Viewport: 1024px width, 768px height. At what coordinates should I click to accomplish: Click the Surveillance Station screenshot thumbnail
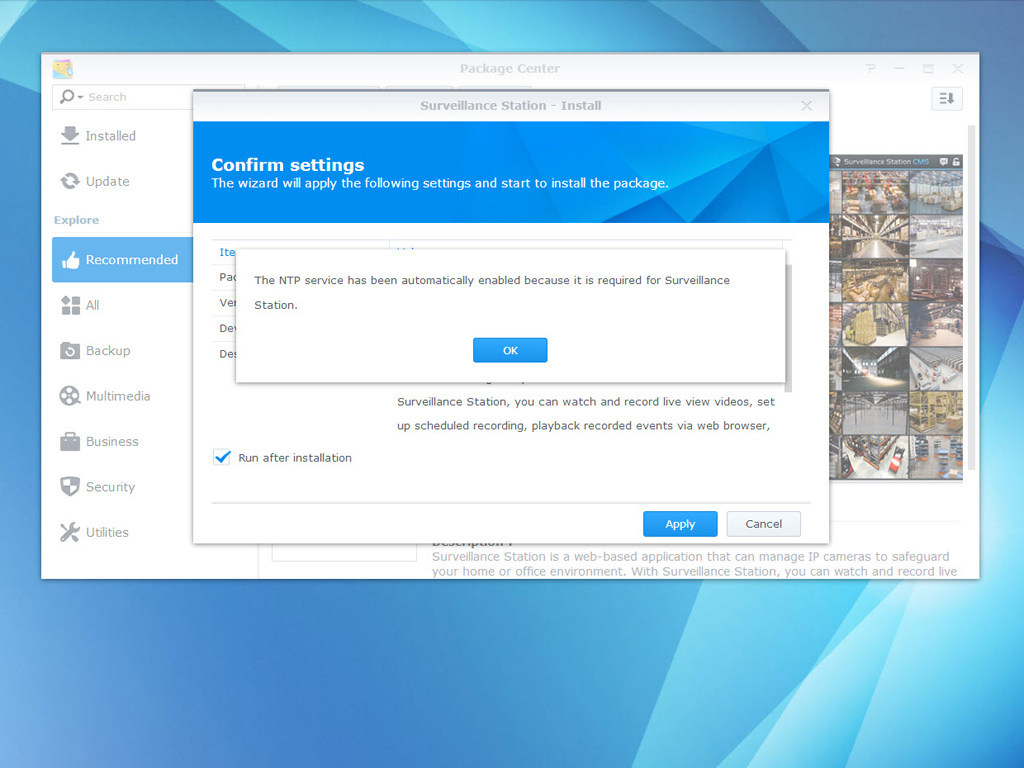coord(896,318)
